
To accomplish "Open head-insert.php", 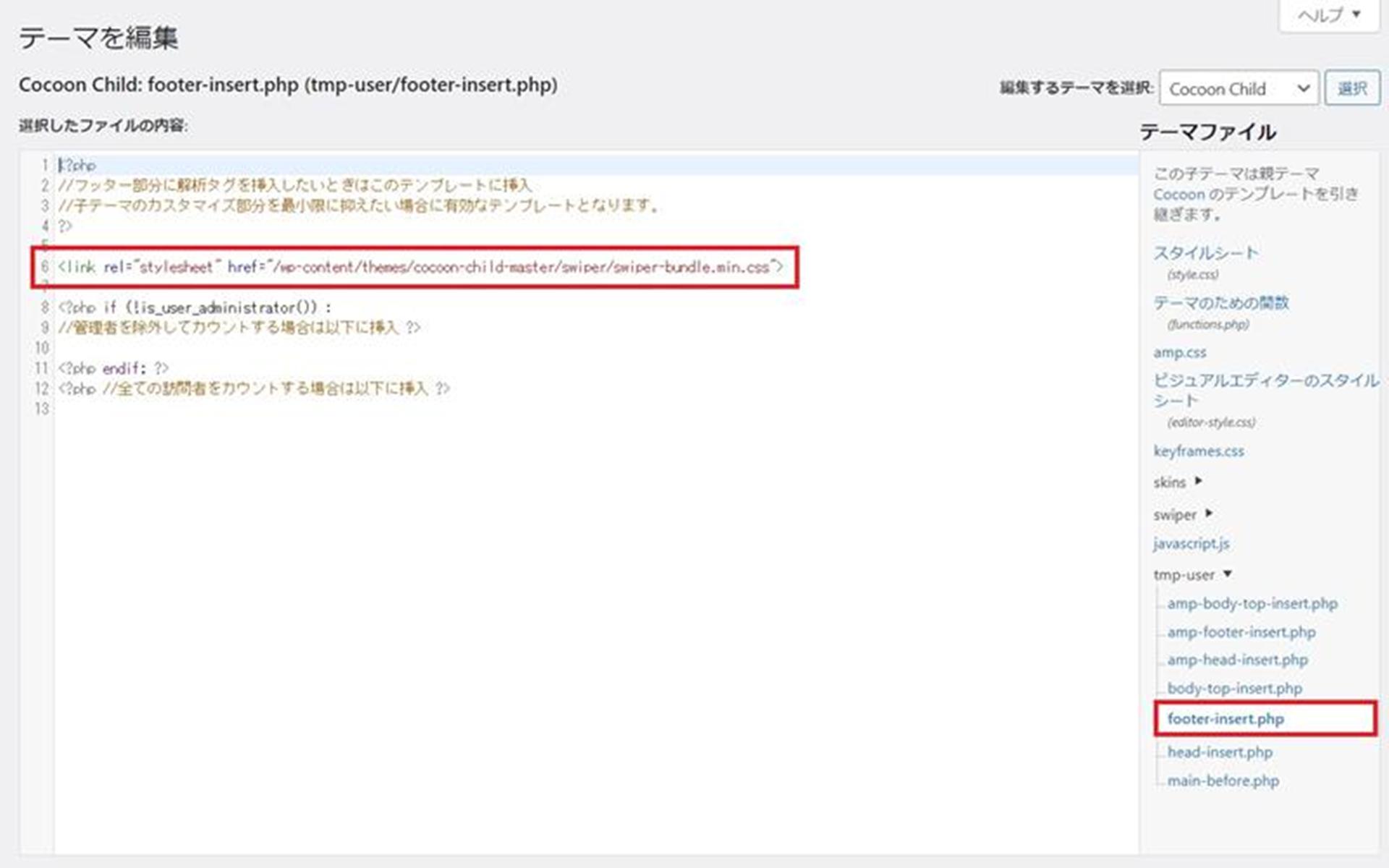I will [1220, 752].
